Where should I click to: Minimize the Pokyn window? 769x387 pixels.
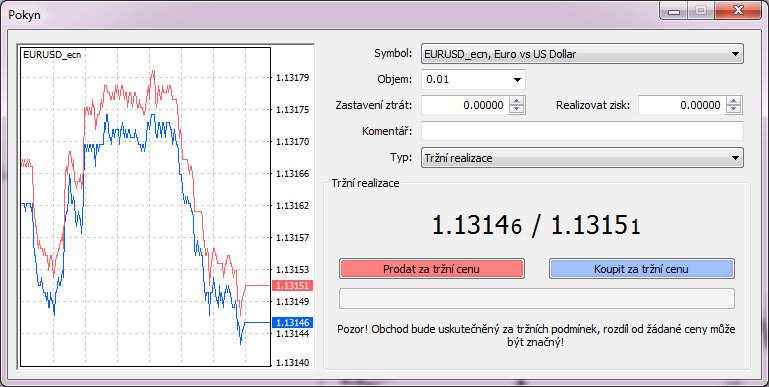[674, 10]
